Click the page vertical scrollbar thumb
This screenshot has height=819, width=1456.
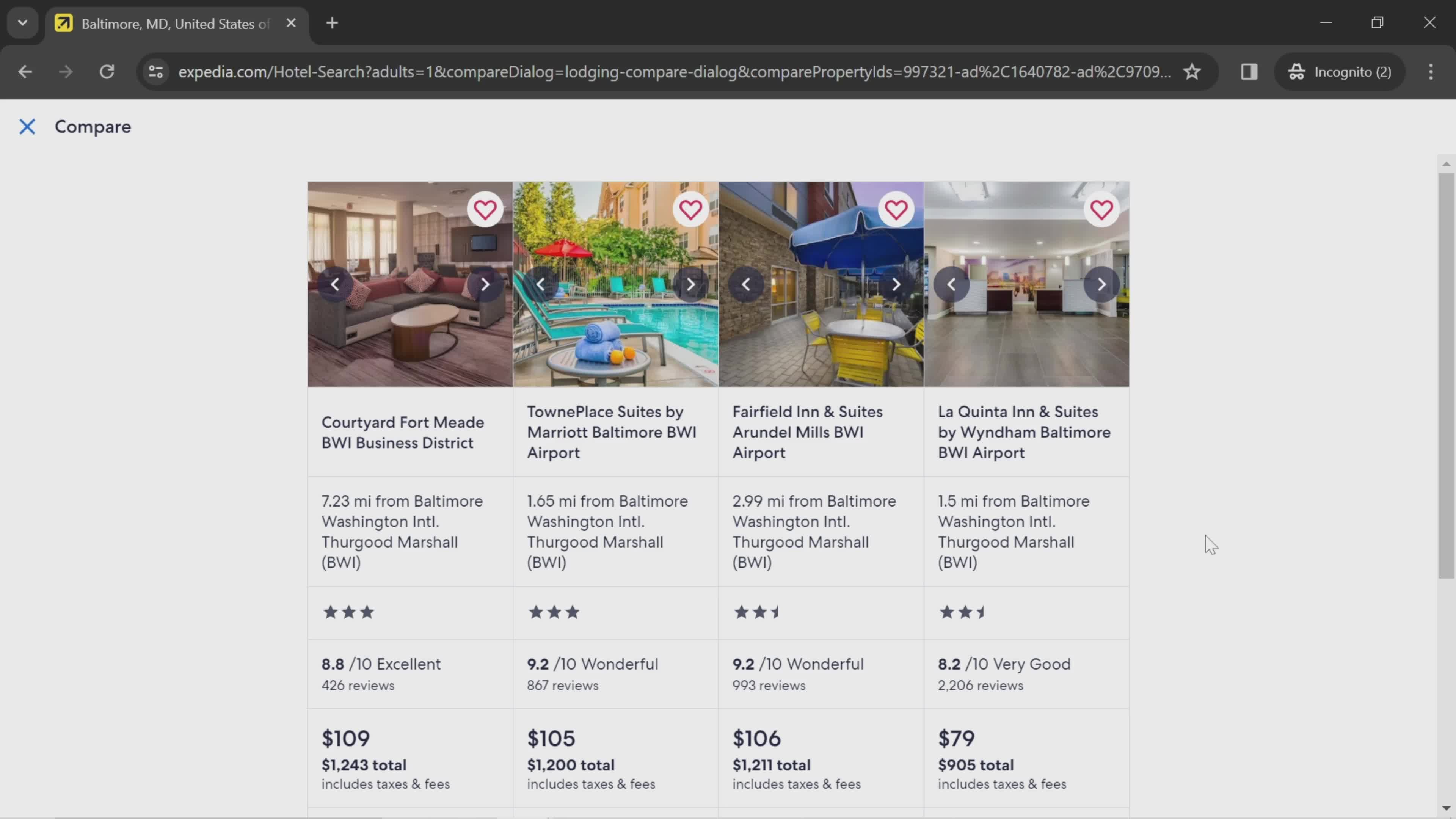pyautogui.click(x=1447, y=376)
